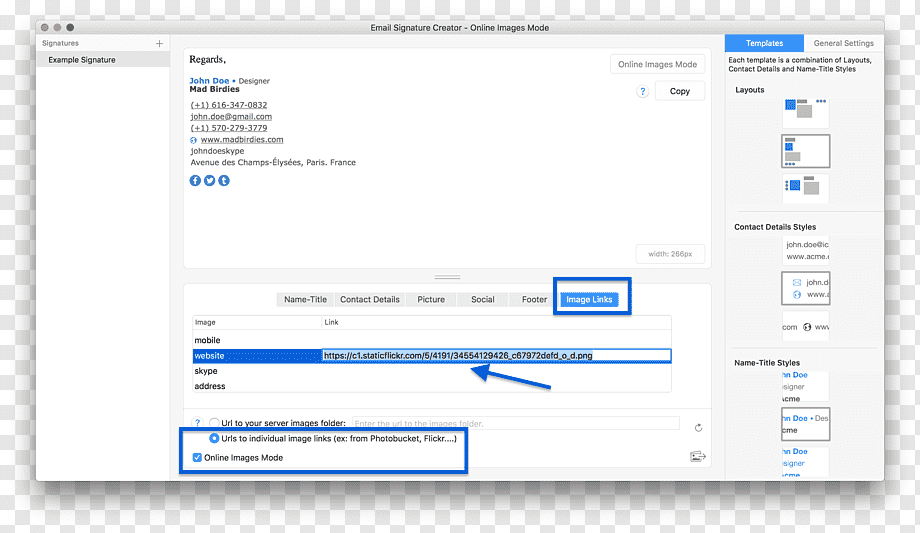Select 'Url to your server images folder' radio

(x=214, y=423)
